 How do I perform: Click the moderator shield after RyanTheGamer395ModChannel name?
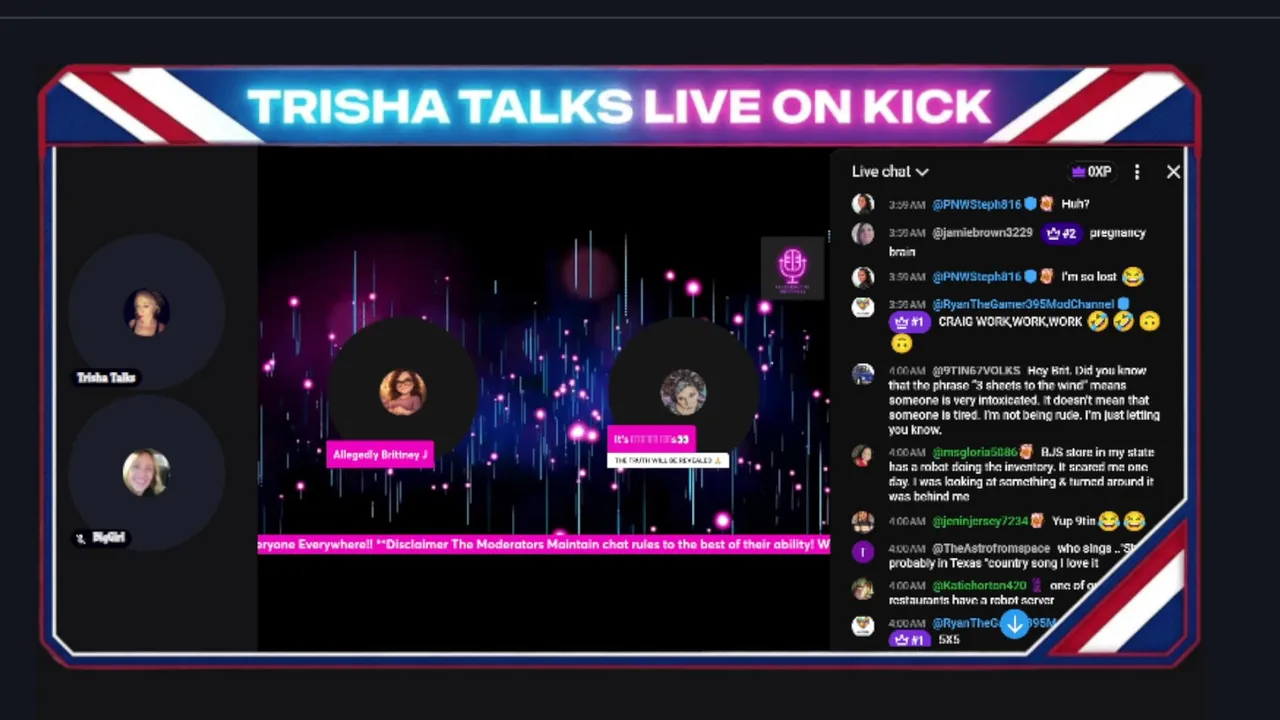point(1123,304)
